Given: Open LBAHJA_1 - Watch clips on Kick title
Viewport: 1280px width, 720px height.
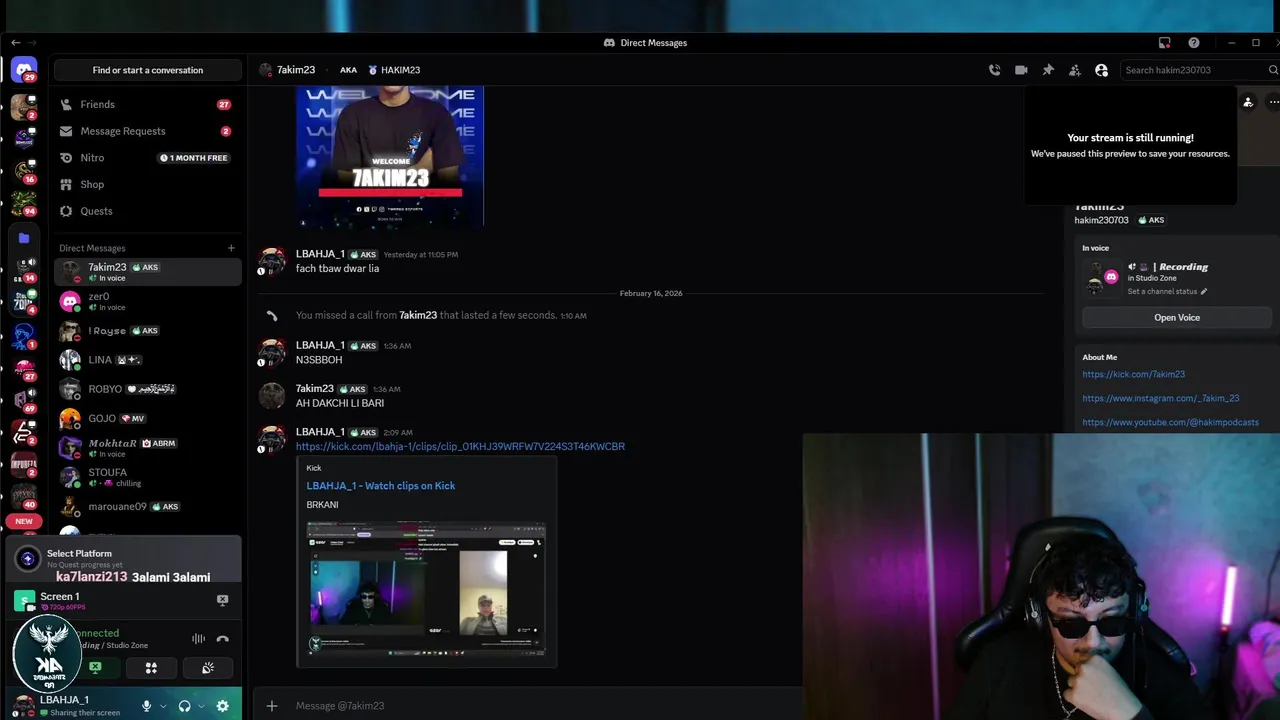Looking at the screenshot, I should click(380, 486).
